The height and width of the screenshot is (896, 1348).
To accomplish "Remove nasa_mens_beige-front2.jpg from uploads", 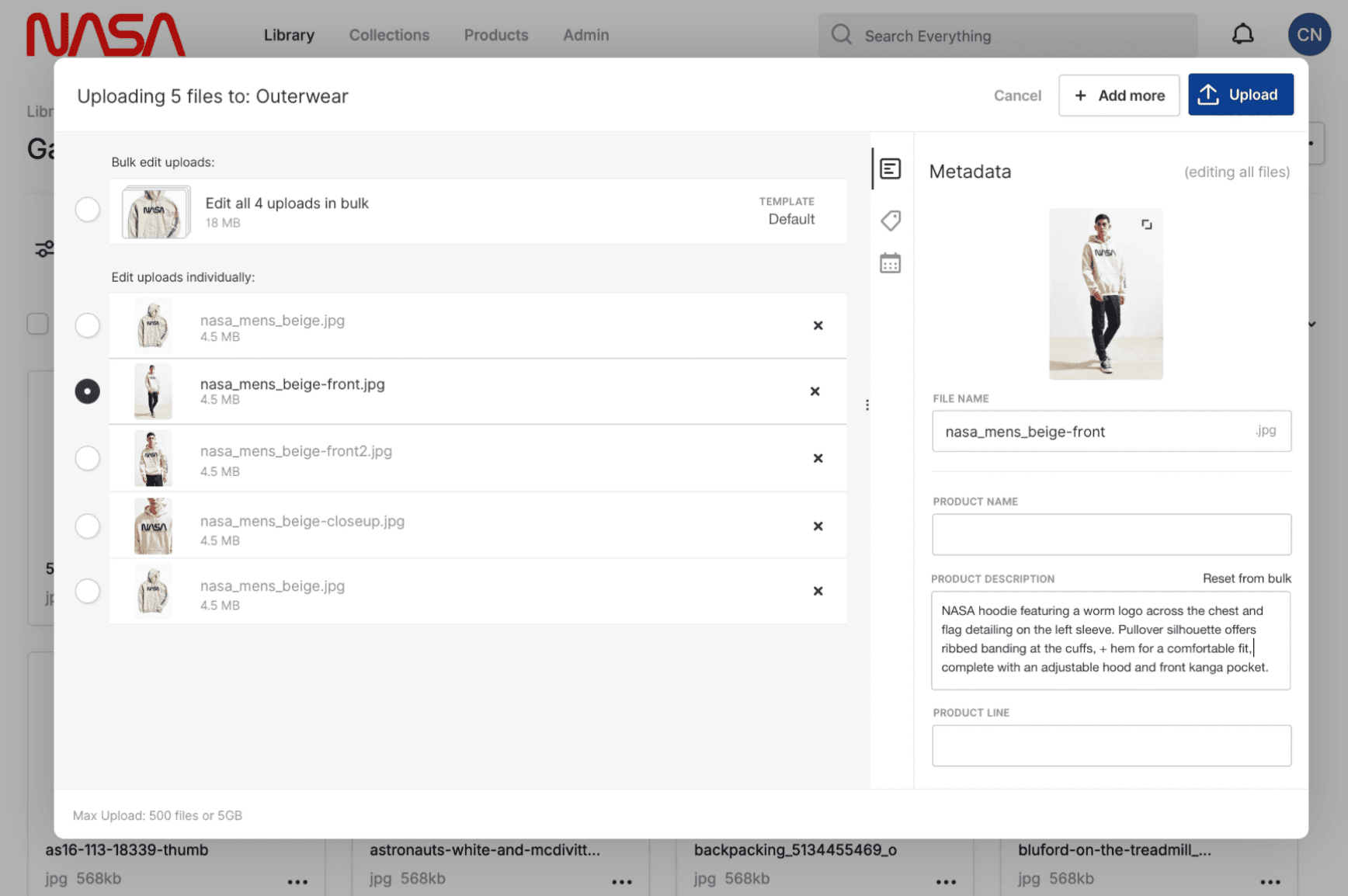I will (818, 458).
